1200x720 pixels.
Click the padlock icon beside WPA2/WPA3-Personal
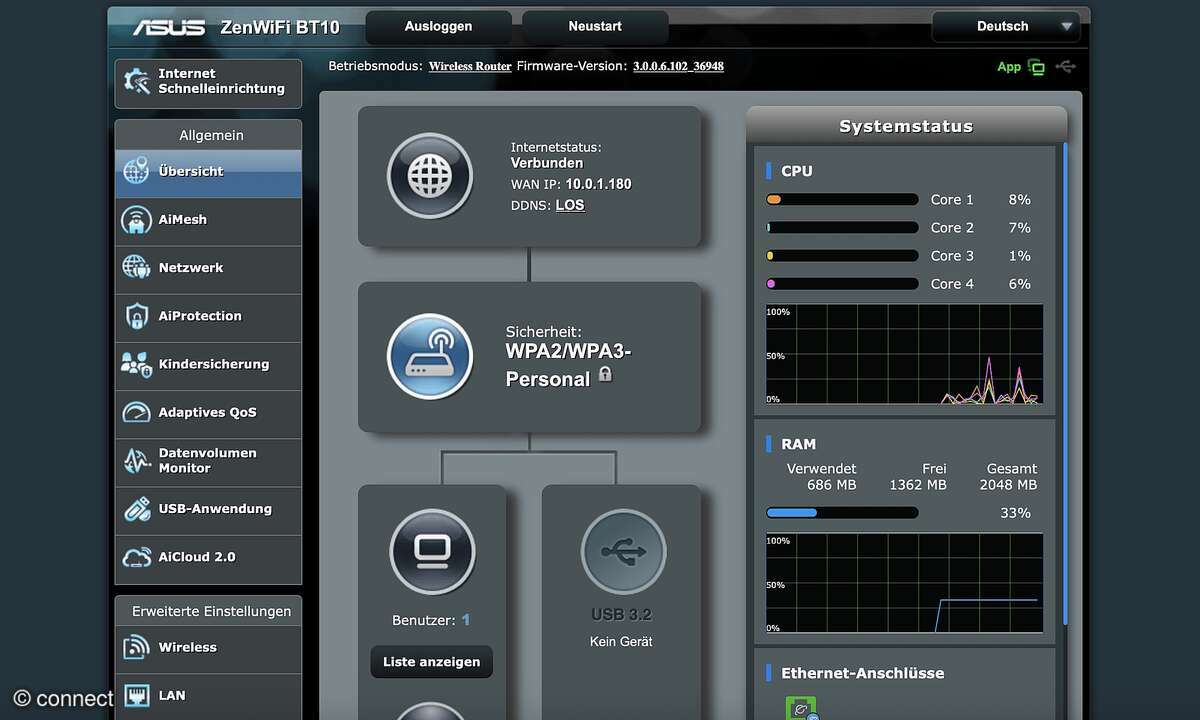(605, 374)
